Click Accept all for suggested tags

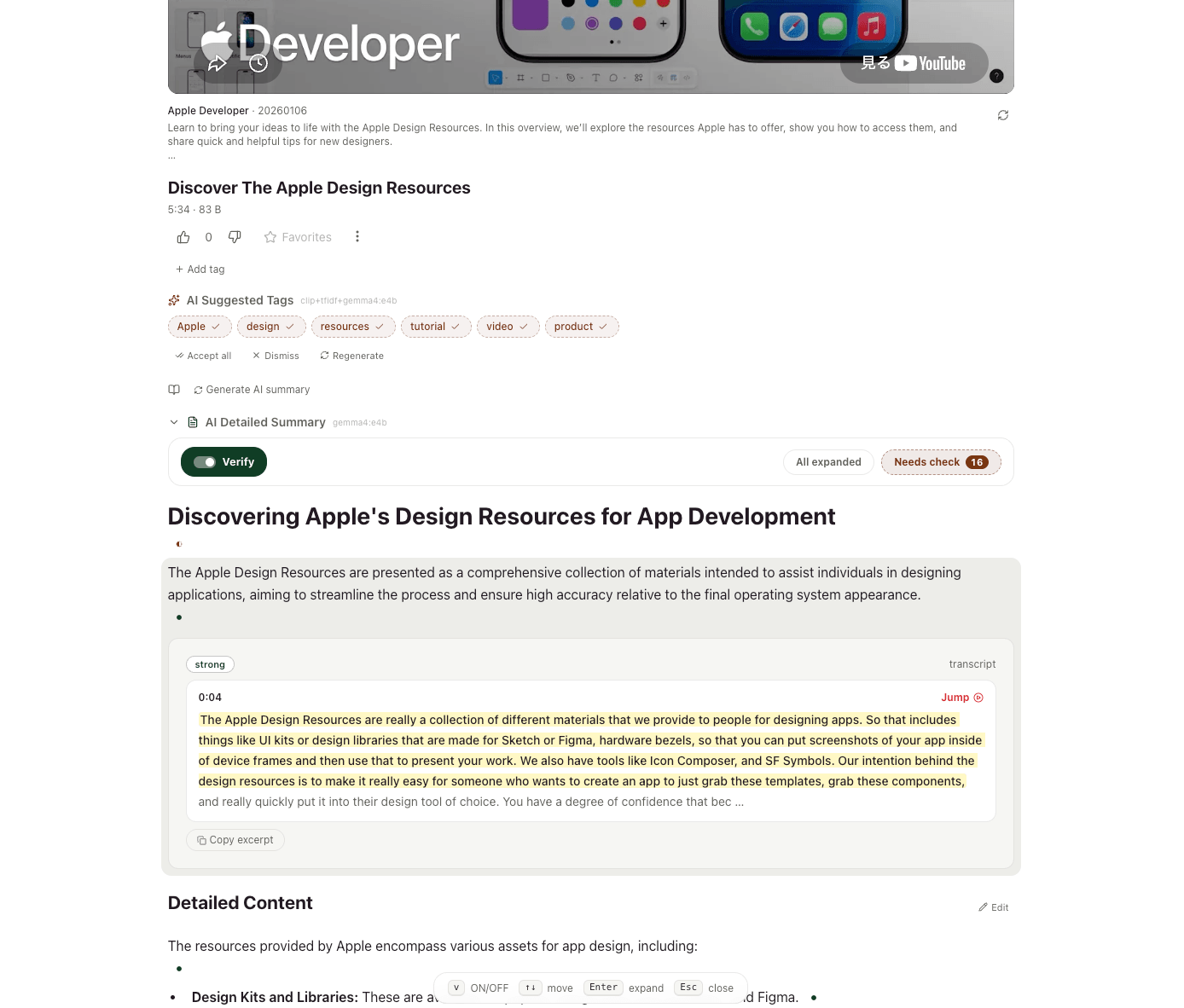pos(203,356)
